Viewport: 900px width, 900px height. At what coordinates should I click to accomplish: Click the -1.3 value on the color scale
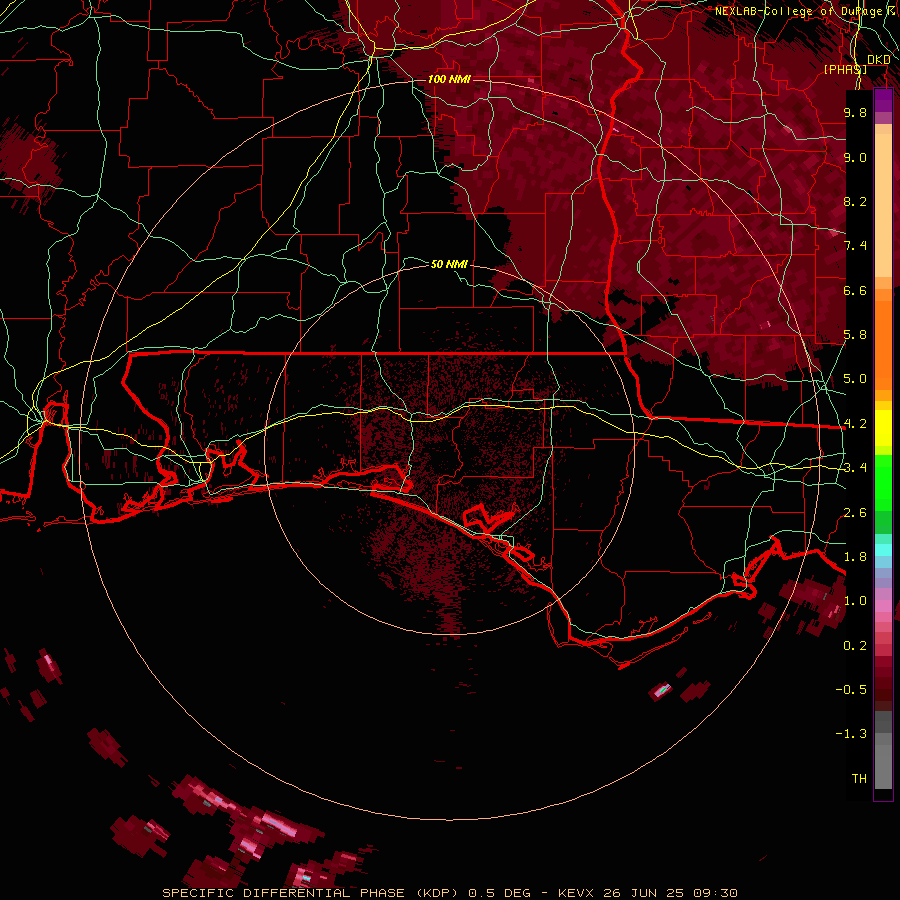[x=851, y=734]
